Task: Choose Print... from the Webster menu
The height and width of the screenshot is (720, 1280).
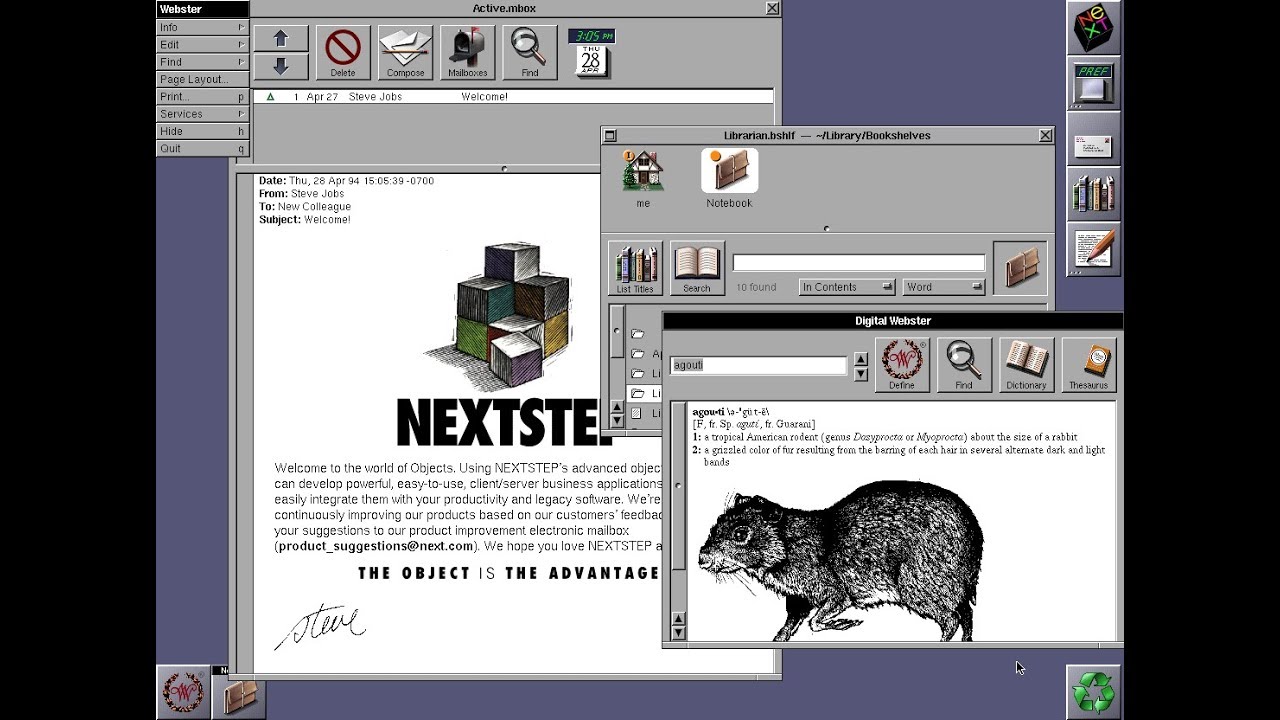Action: click(202, 97)
